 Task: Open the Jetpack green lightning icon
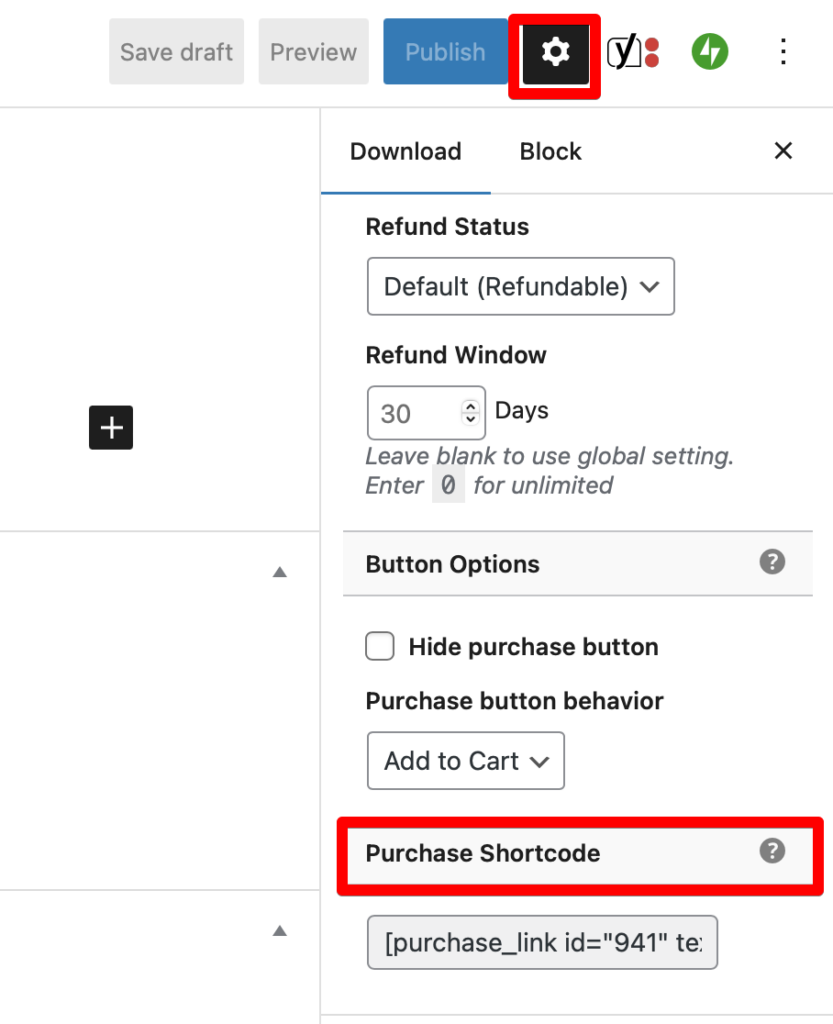(x=710, y=52)
